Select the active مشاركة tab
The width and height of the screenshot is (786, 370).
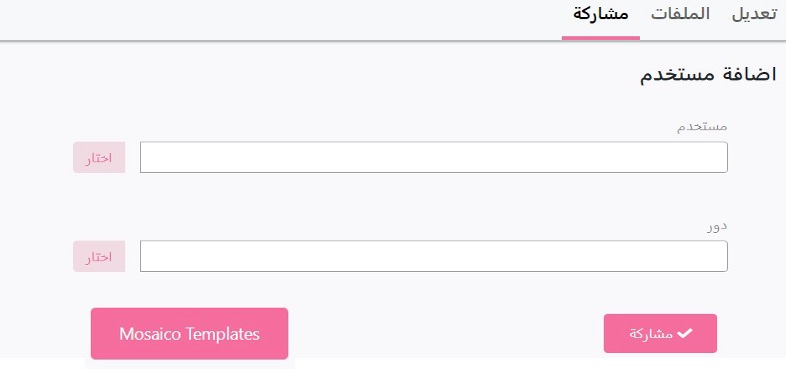click(601, 14)
